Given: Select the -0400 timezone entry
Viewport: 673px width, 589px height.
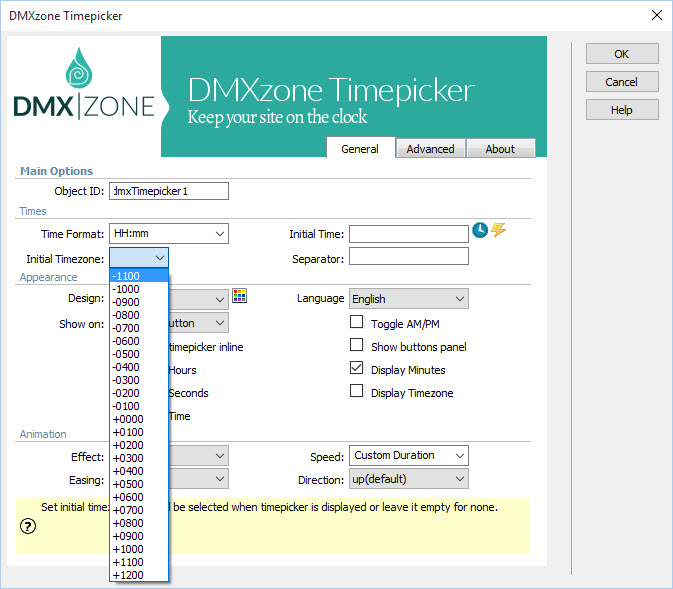Looking at the screenshot, I should (x=139, y=367).
